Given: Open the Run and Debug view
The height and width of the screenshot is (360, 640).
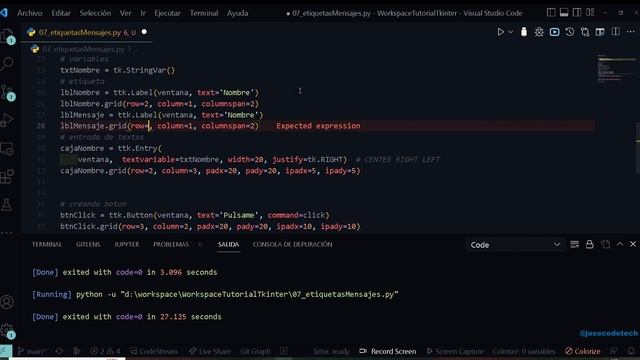Looking at the screenshot, I should tap(7, 120).
